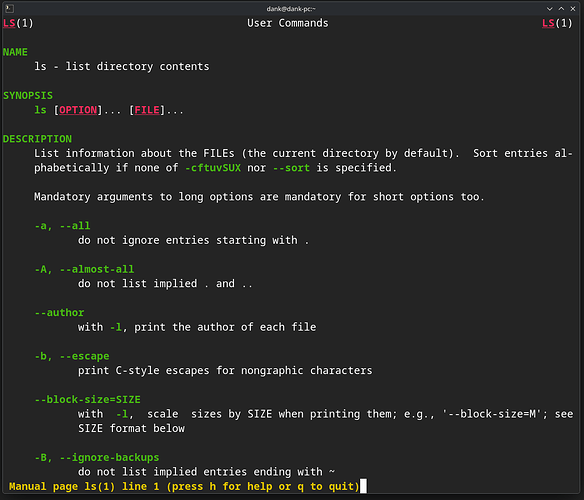
Task: Click the --block-size=SIZE option text
Action: pos(88,399)
